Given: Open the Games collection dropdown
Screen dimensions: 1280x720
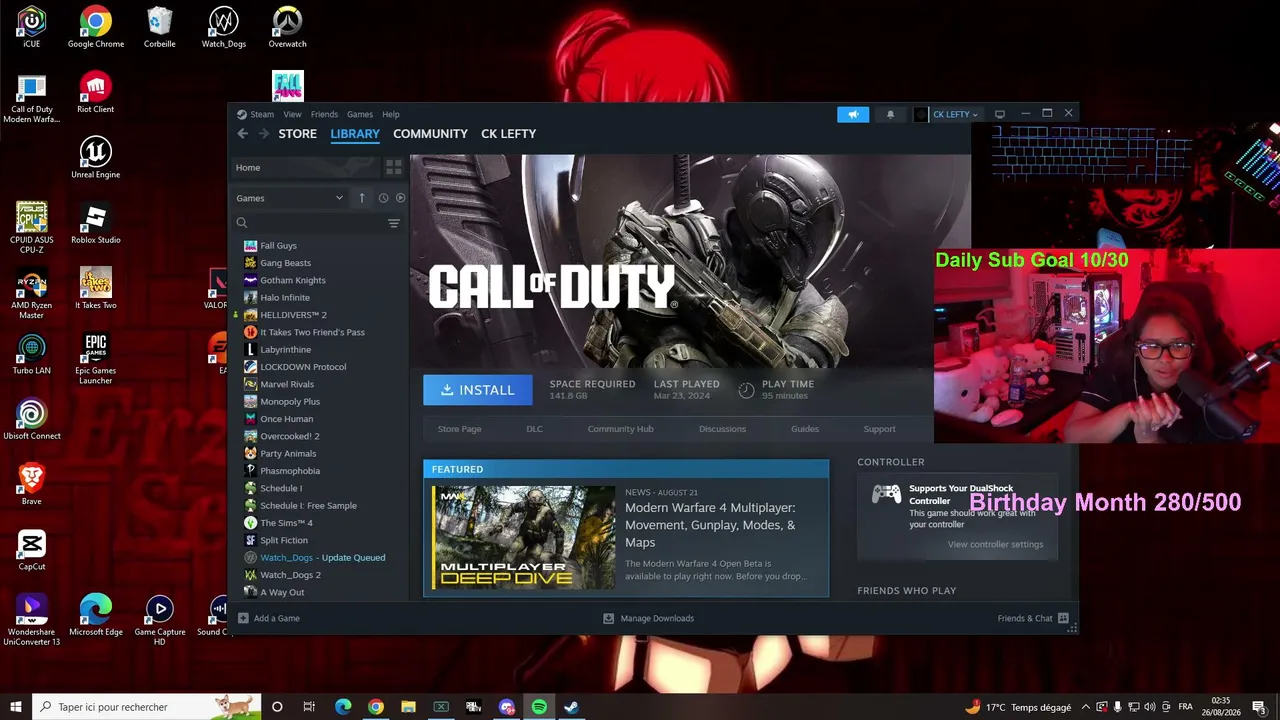Looking at the screenshot, I should pyautogui.click(x=290, y=198).
